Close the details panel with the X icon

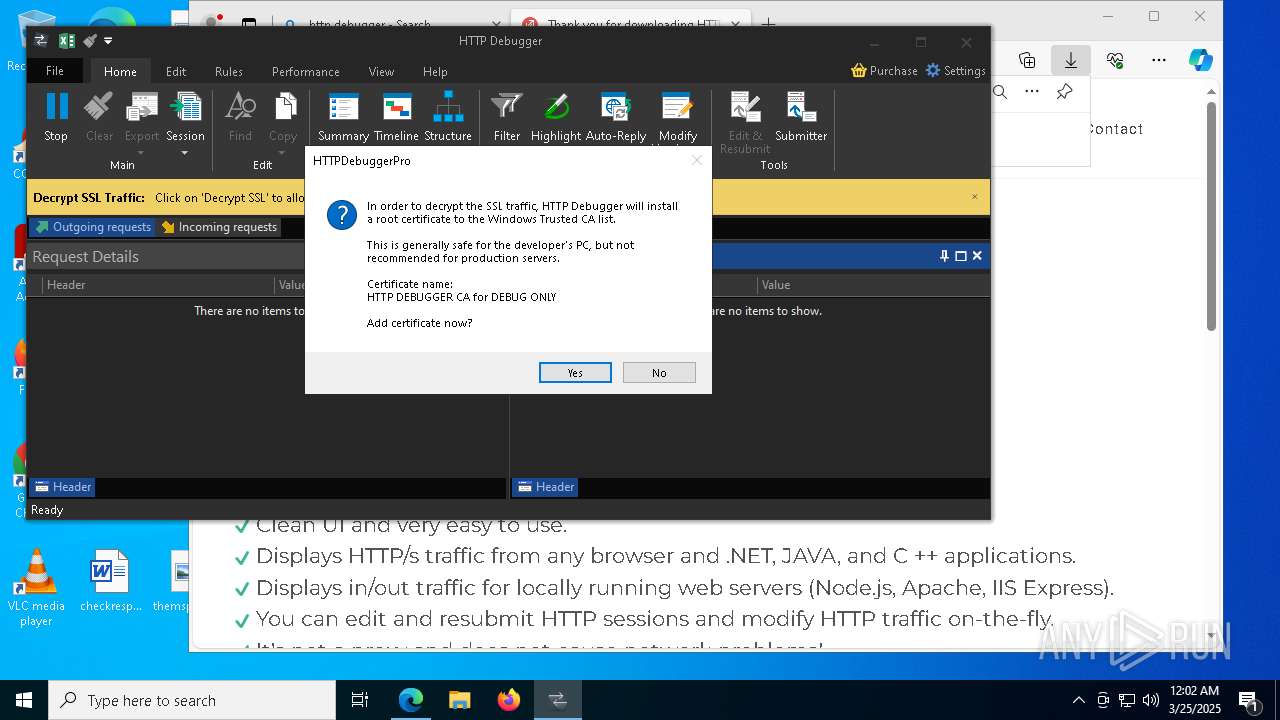[977, 256]
